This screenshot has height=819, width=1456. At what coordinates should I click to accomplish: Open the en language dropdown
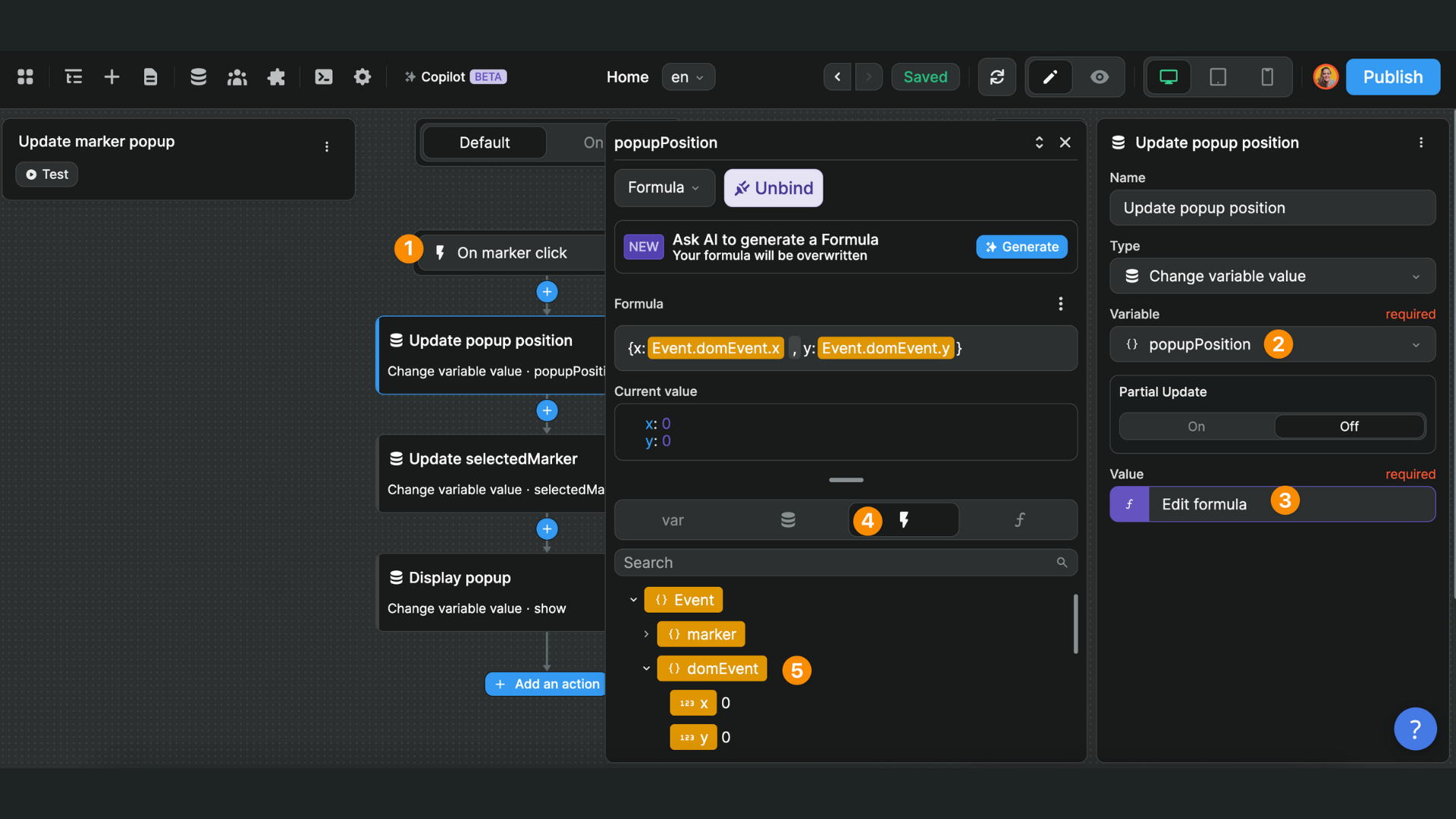[x=688, y=77]
